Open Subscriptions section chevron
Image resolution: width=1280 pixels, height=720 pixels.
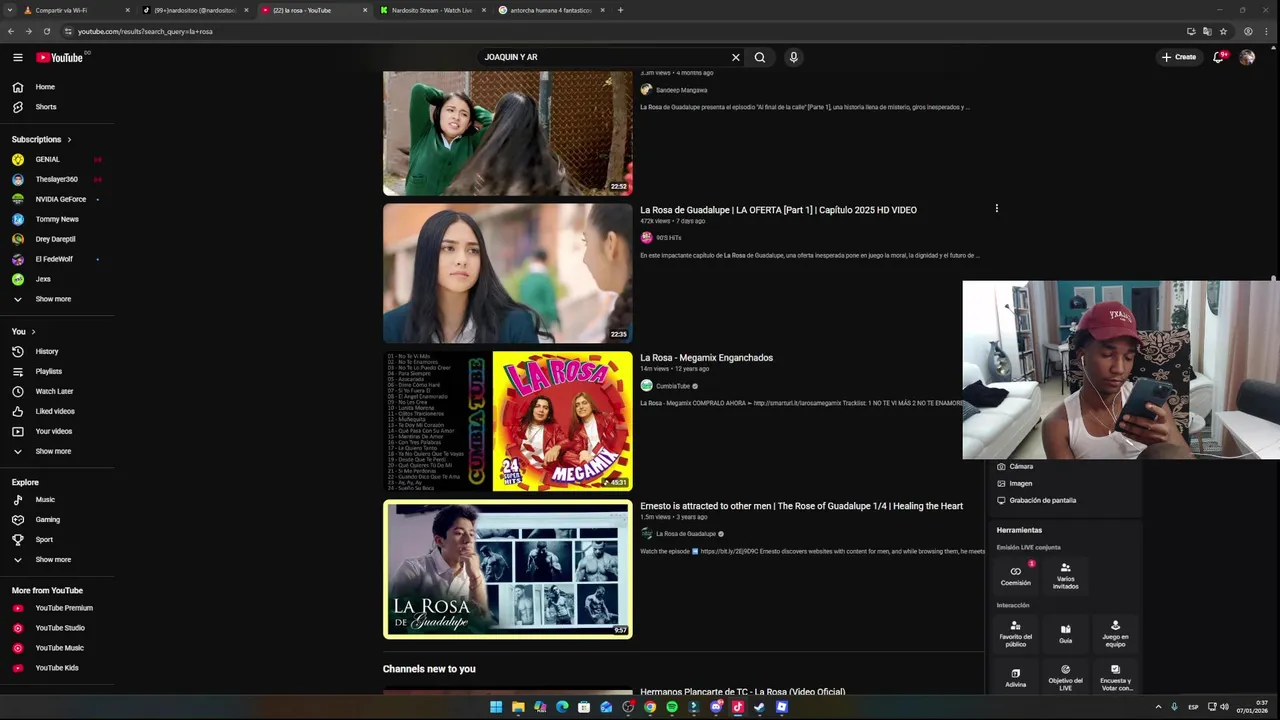(x=69, y=139)
